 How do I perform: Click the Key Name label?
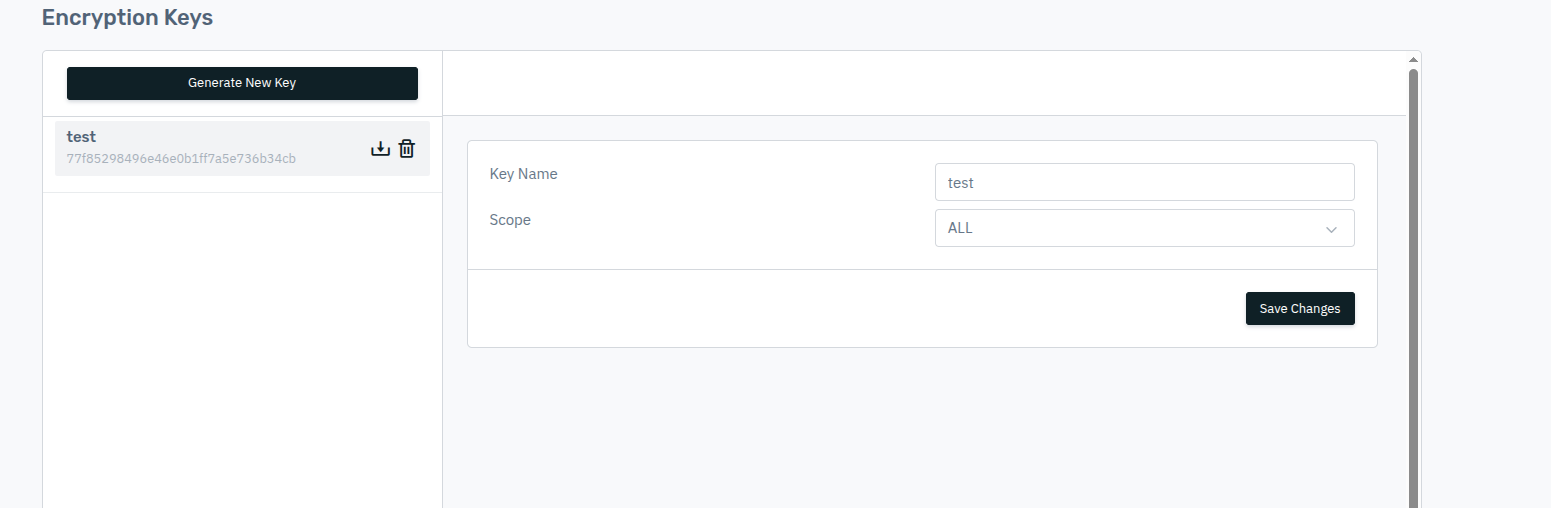point(523,174)
